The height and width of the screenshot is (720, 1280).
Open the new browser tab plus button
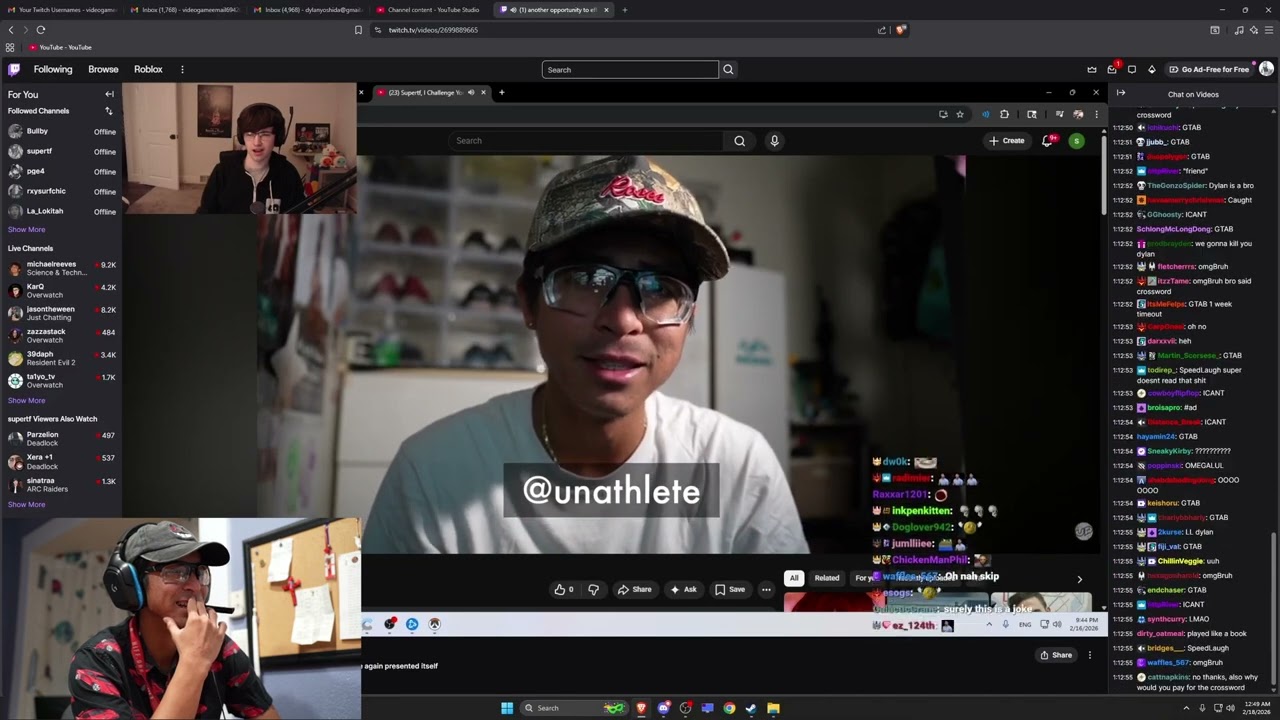tap(624, 10)
